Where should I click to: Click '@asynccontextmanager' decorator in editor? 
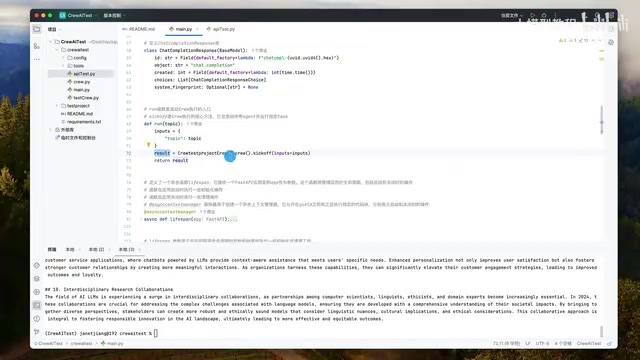coord(170,212)
